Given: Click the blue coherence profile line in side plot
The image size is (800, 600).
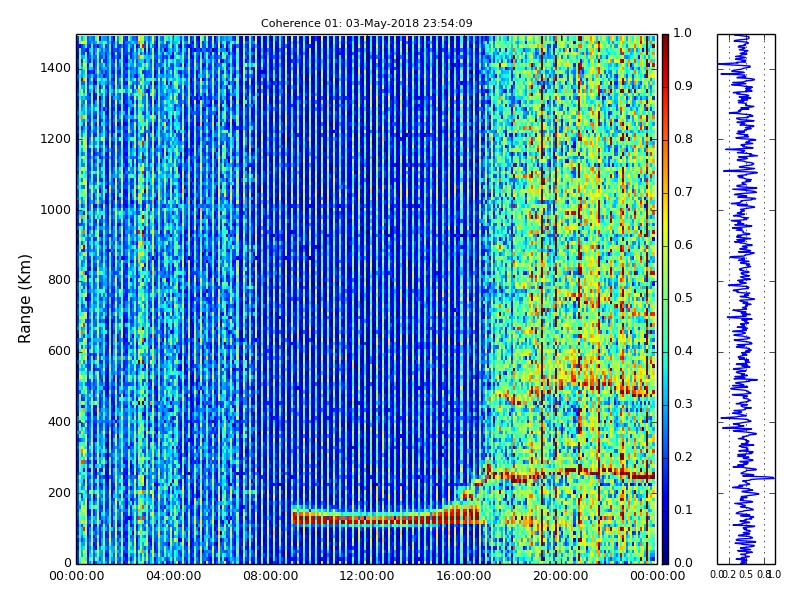Looking at the screenshot, I should click(x=743, y=299).
